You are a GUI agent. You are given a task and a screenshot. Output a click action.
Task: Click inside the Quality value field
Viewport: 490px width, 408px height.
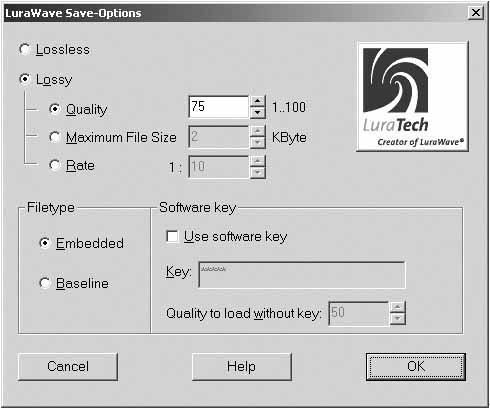tap(219, 107)
